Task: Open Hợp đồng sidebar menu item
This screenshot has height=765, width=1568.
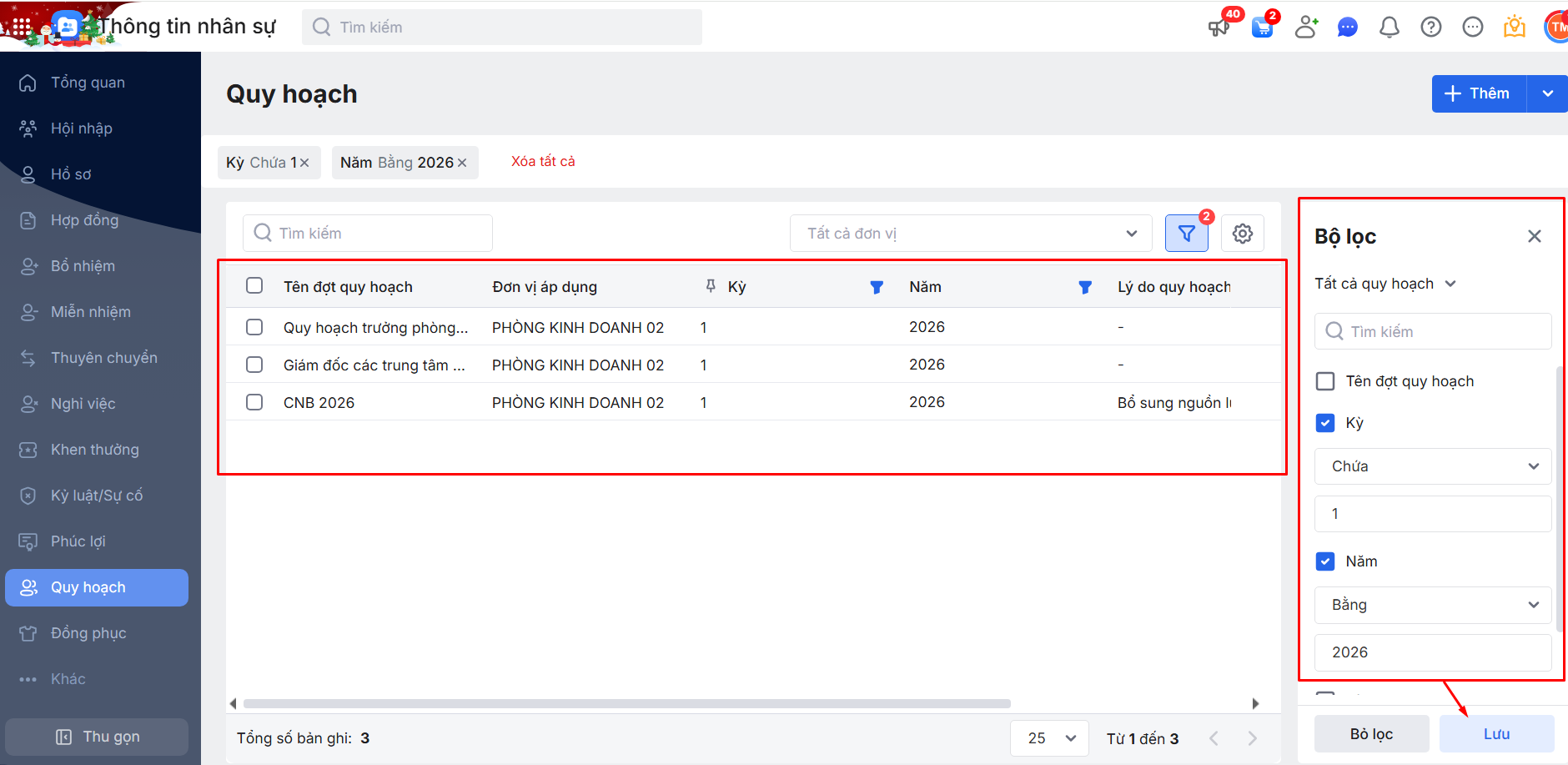Action: coord(84,220)
